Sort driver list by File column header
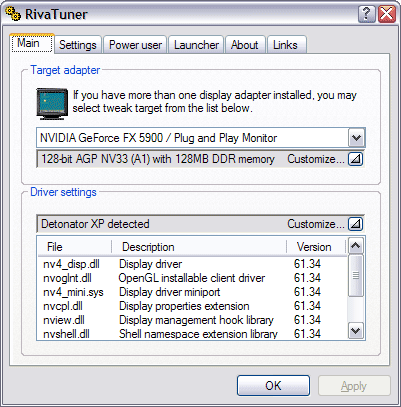This screenshot has width=401, height=407. click(x=75, y=247)
